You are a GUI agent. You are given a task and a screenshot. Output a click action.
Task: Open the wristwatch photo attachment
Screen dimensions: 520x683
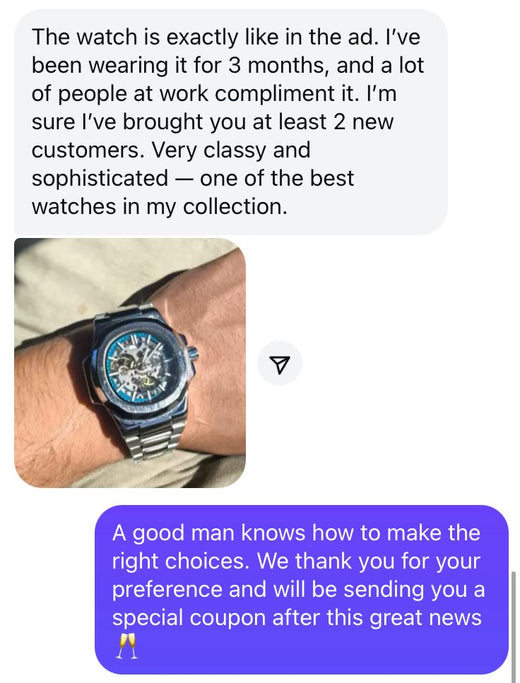point(130,362)
